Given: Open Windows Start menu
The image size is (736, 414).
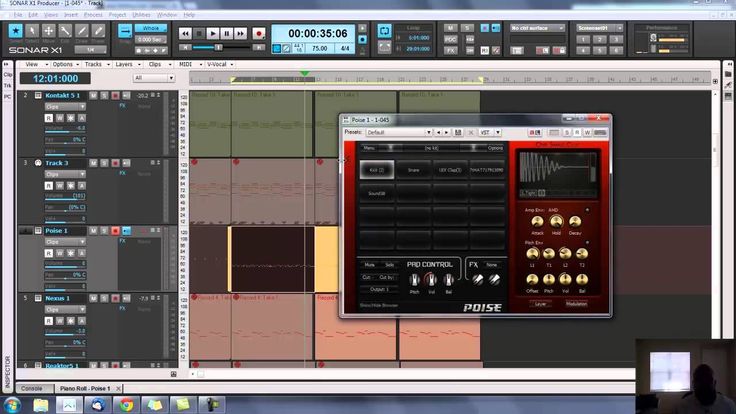Looking at the screenshot, I should pyautogui.click(x=12, y=405).
